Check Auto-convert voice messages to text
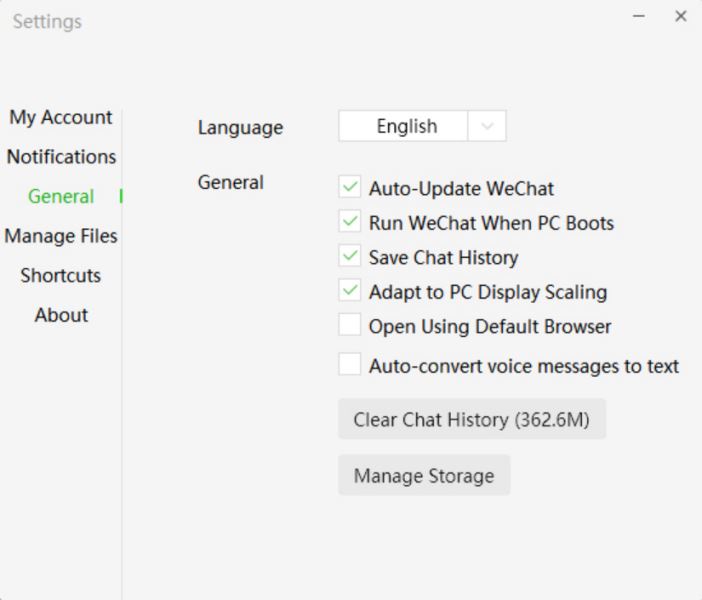This screenshot has width=702, height=600. coord(350,365)
